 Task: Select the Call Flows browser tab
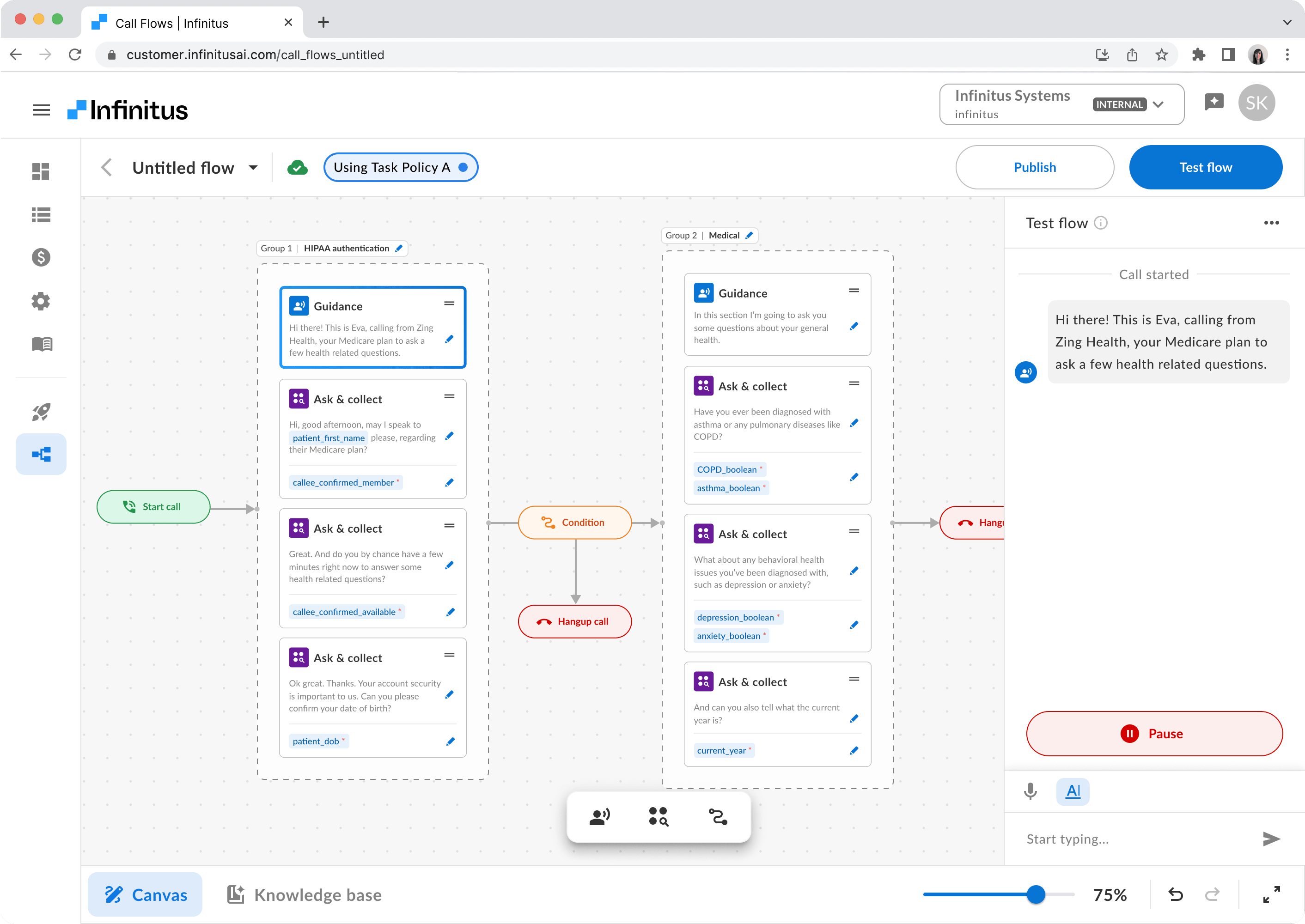(192, 23)
